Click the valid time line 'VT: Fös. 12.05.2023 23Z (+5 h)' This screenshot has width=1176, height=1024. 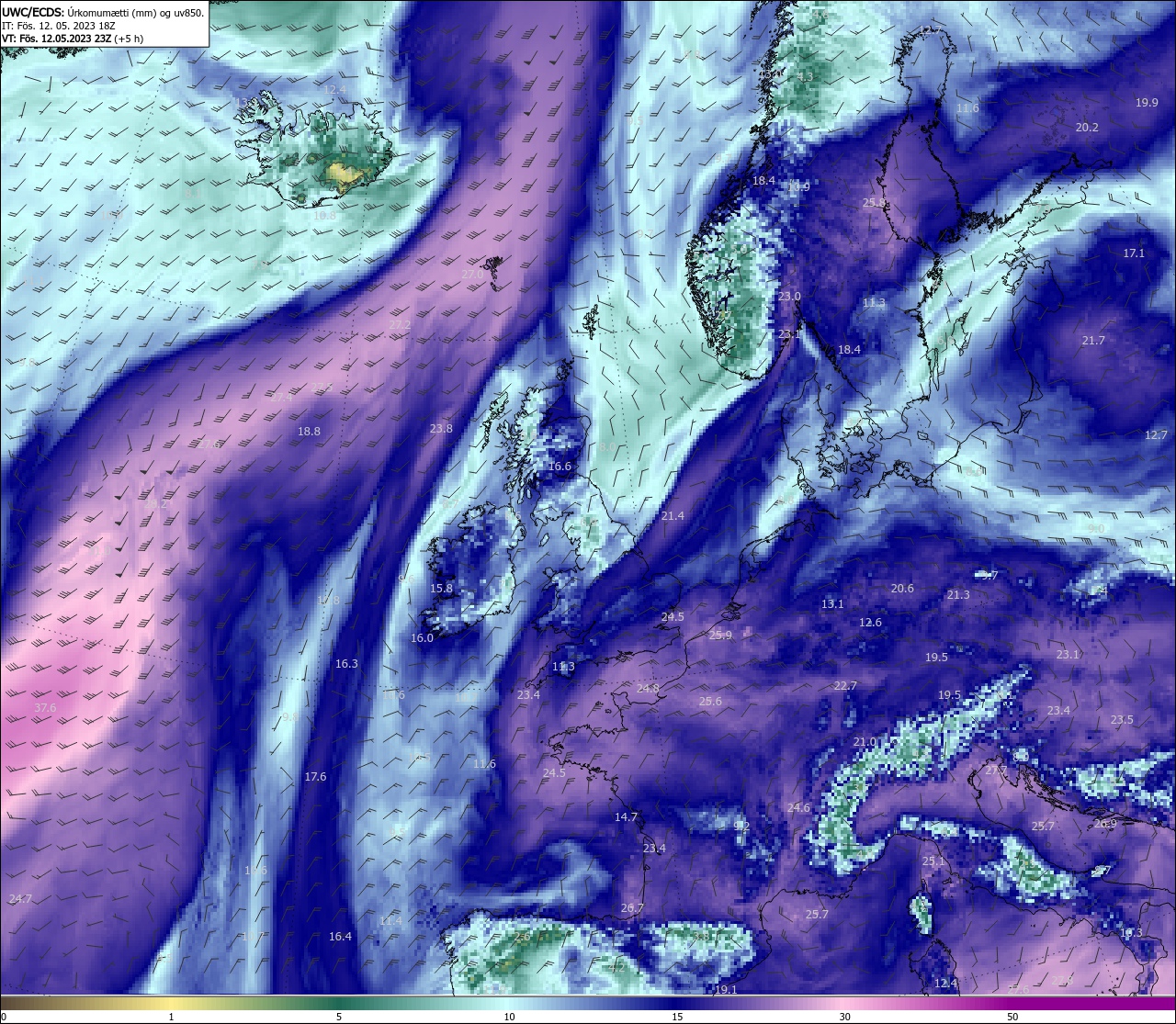coord(73,39)
